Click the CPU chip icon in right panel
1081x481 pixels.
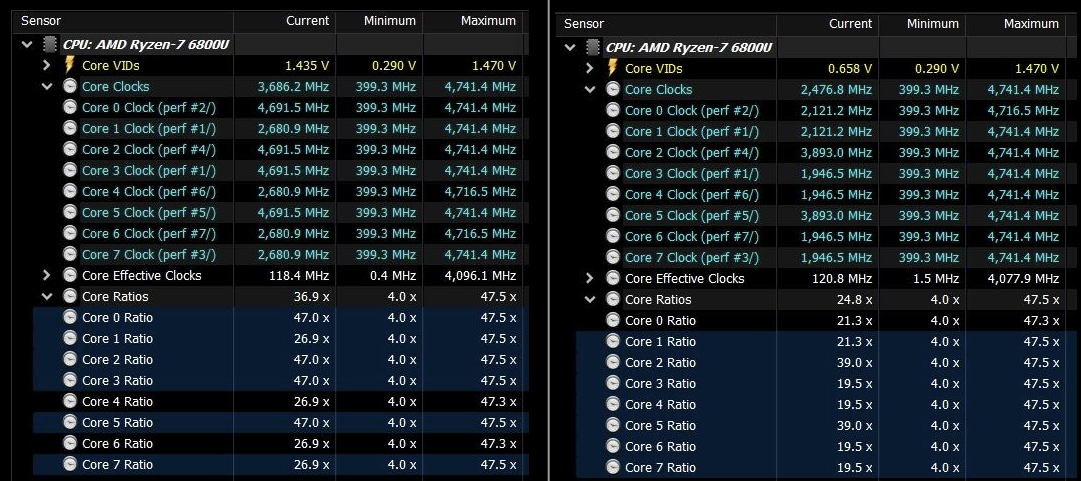(593, 48)
